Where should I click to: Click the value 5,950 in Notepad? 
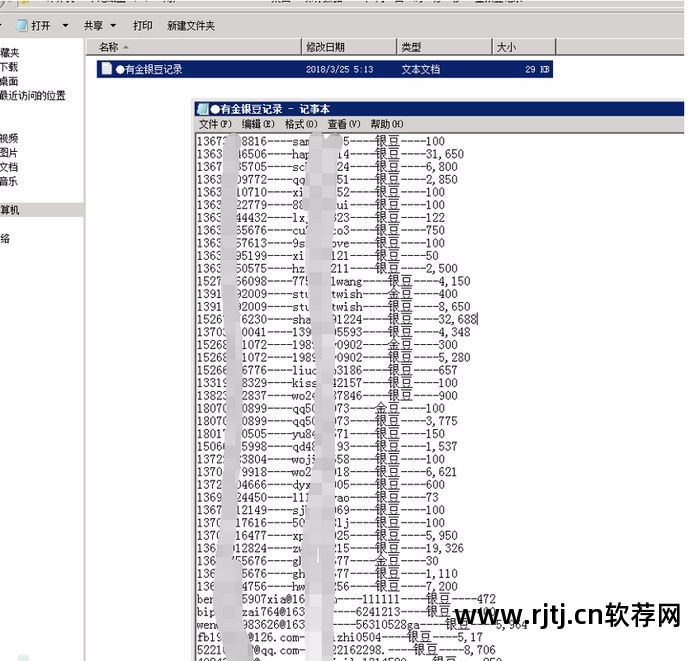point(441,535)
